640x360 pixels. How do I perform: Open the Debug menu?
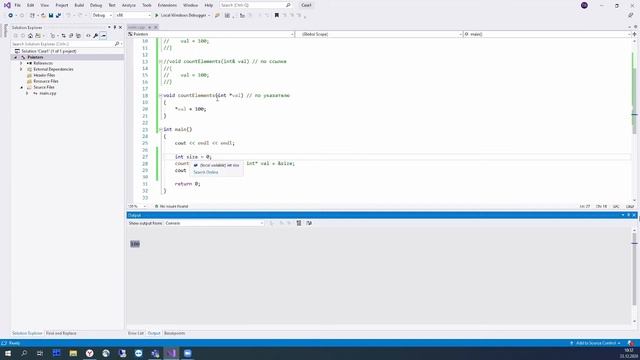click(x=96, y=5)
